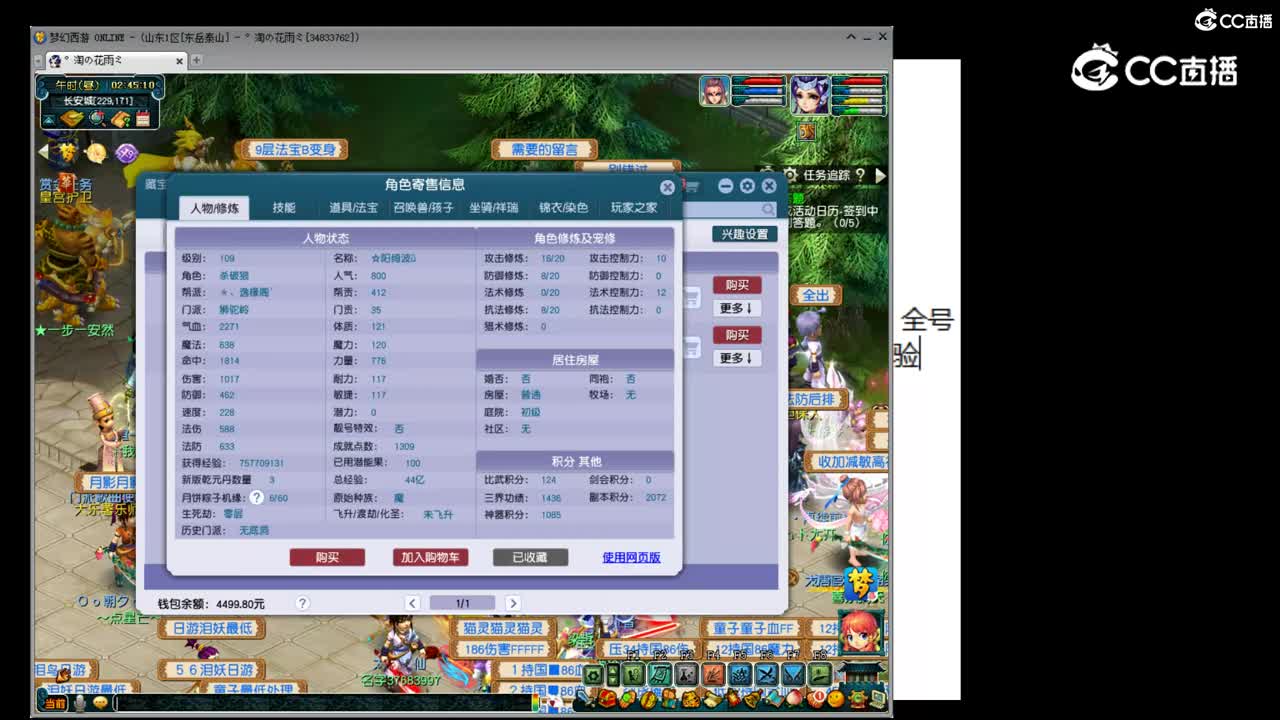Click the chat channel 当前 button
This screenshot has width=1280, height=720.
point(53,703)
